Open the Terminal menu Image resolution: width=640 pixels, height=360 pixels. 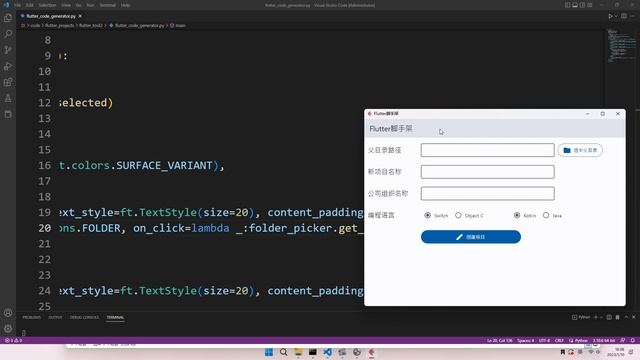point(107,5)
